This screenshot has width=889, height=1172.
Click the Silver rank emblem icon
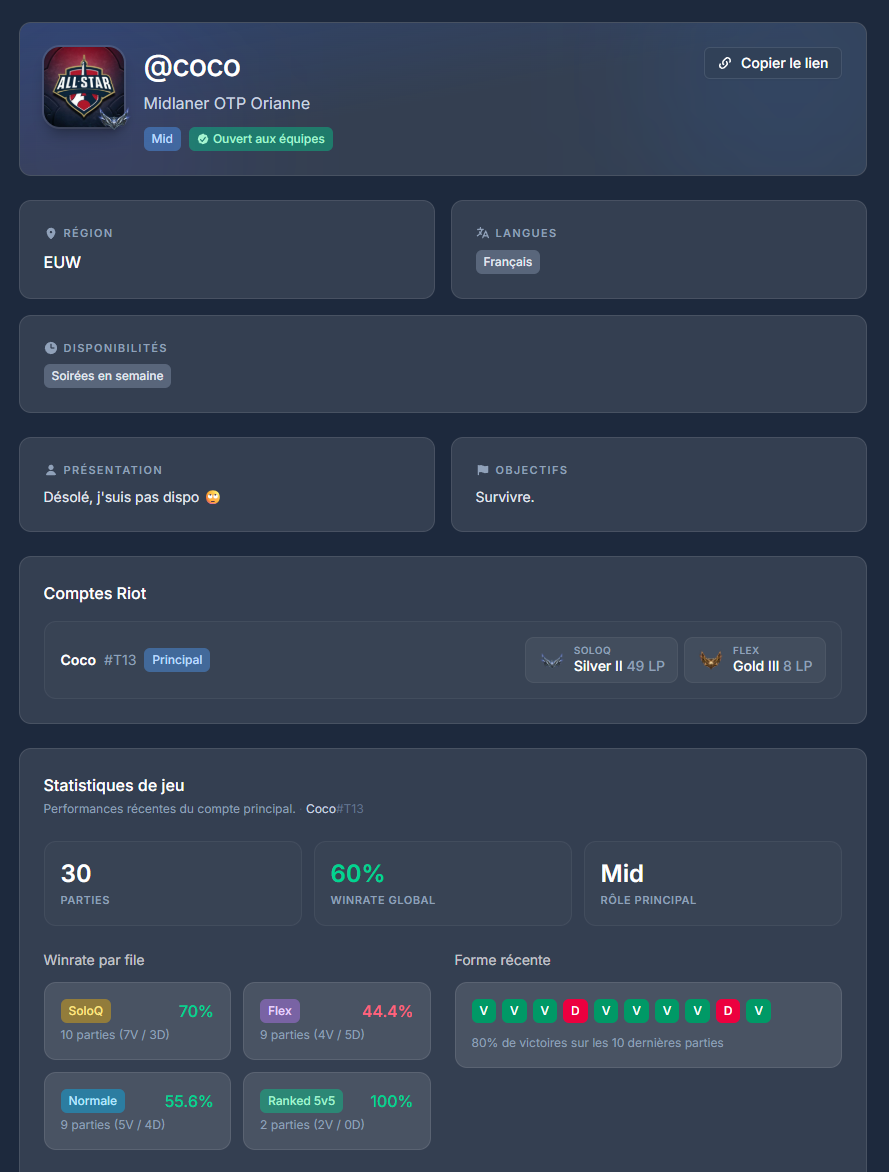[552, 661]
